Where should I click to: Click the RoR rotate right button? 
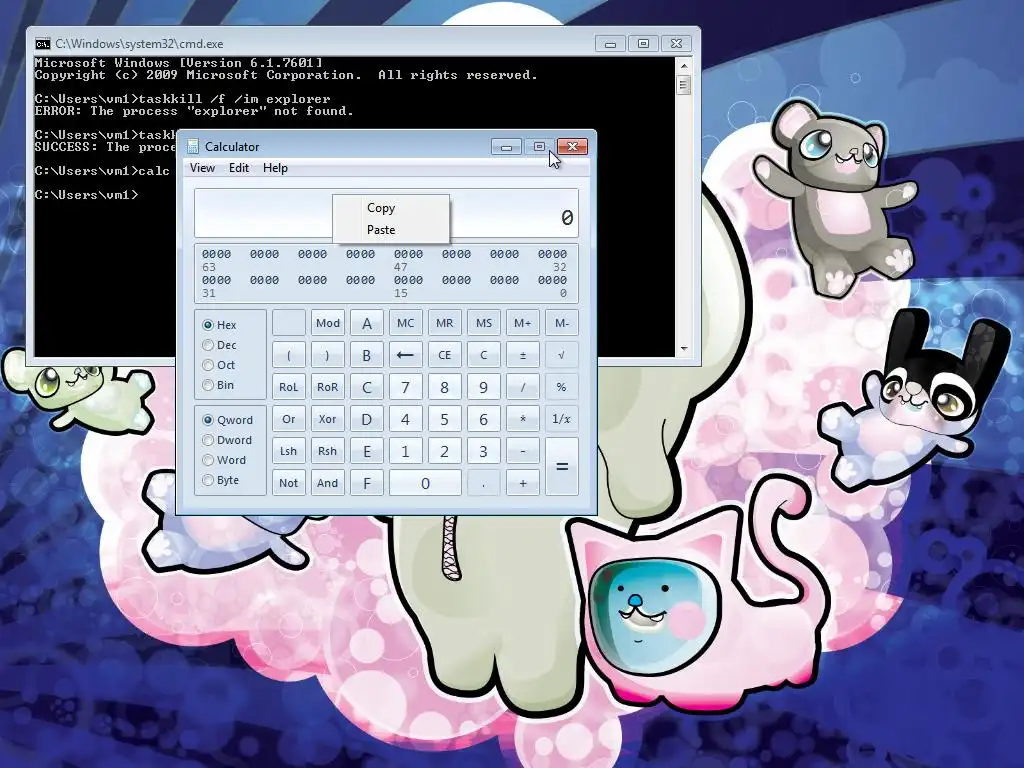tap(327, 387)
